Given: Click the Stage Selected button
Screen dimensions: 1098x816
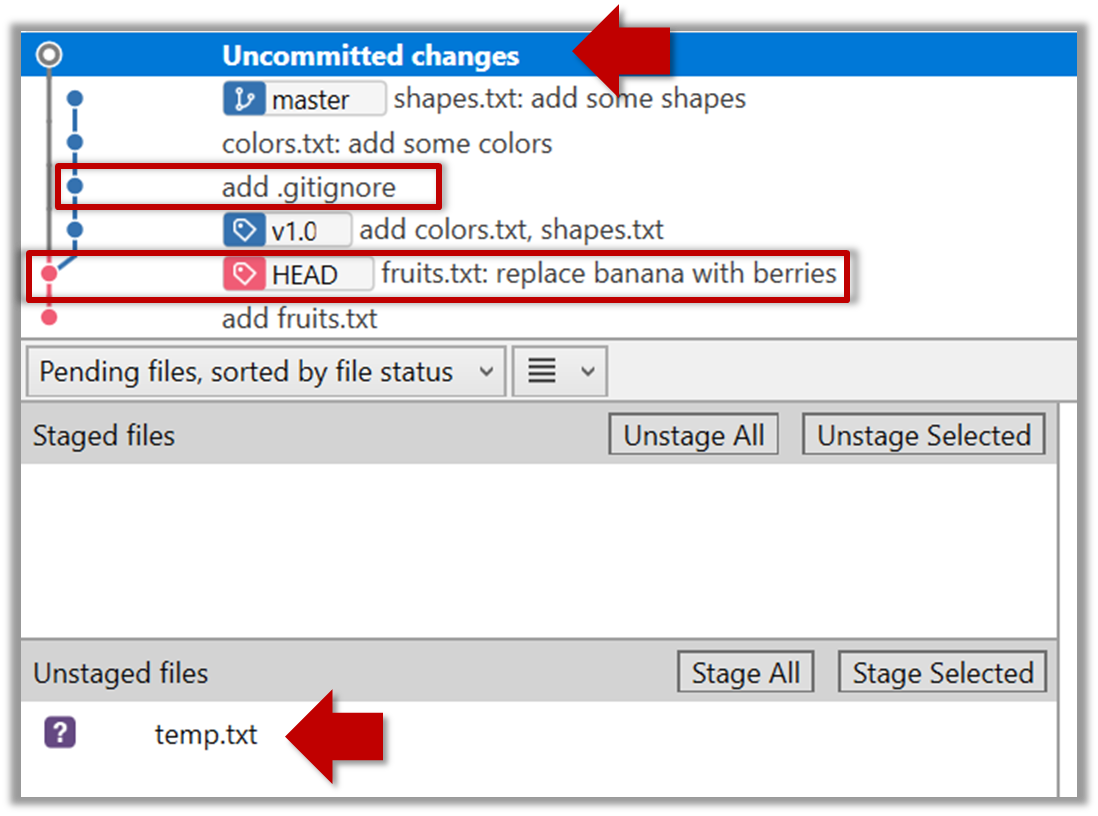Looking at the screenshot, I should coord(941,673).
